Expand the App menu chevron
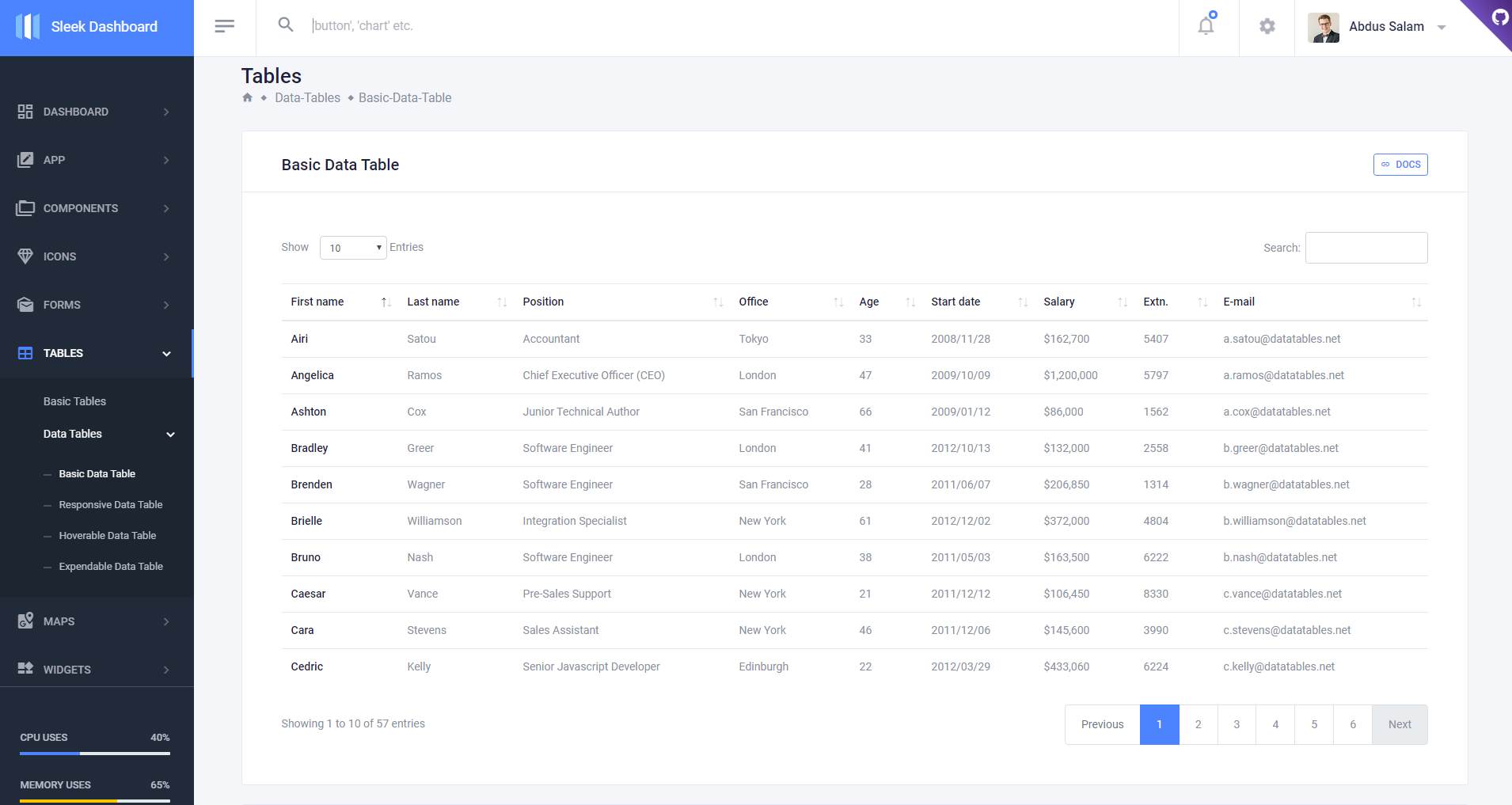Viewport: 1512px width, 805px height. (166, 160)
